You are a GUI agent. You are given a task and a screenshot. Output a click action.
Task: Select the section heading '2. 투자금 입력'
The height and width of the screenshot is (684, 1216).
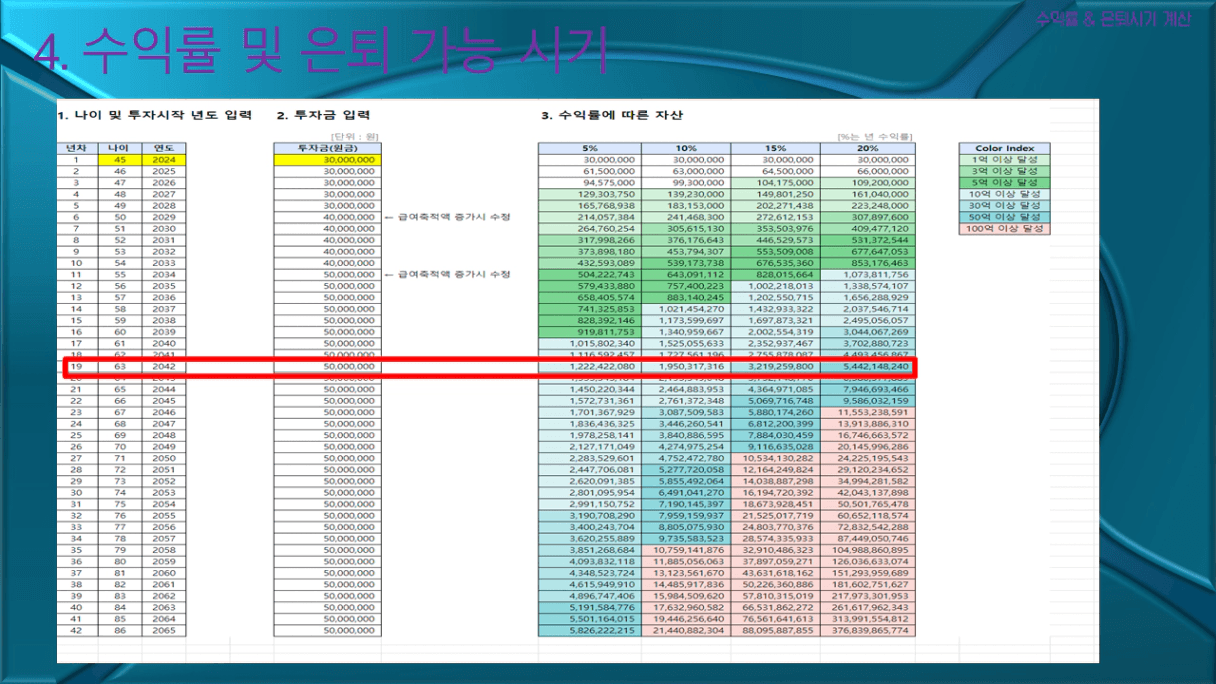[323, 116]
